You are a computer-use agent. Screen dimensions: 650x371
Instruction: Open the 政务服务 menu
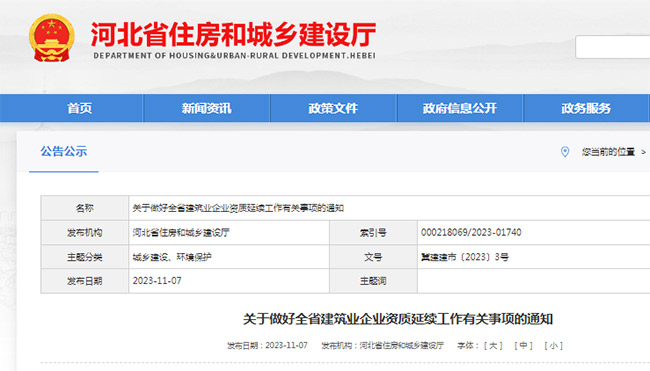pyautogui.click(x=586, y=108)
